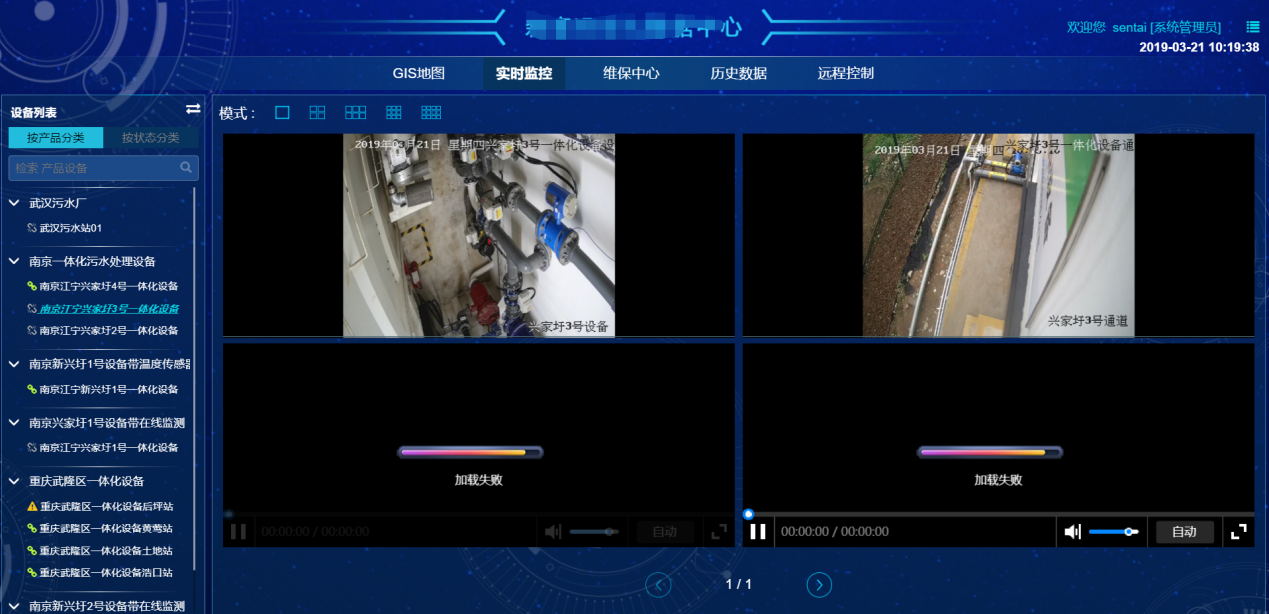Click link icon of 南京江宁兴家圩4号一体化设备

[x=32, y=286]
